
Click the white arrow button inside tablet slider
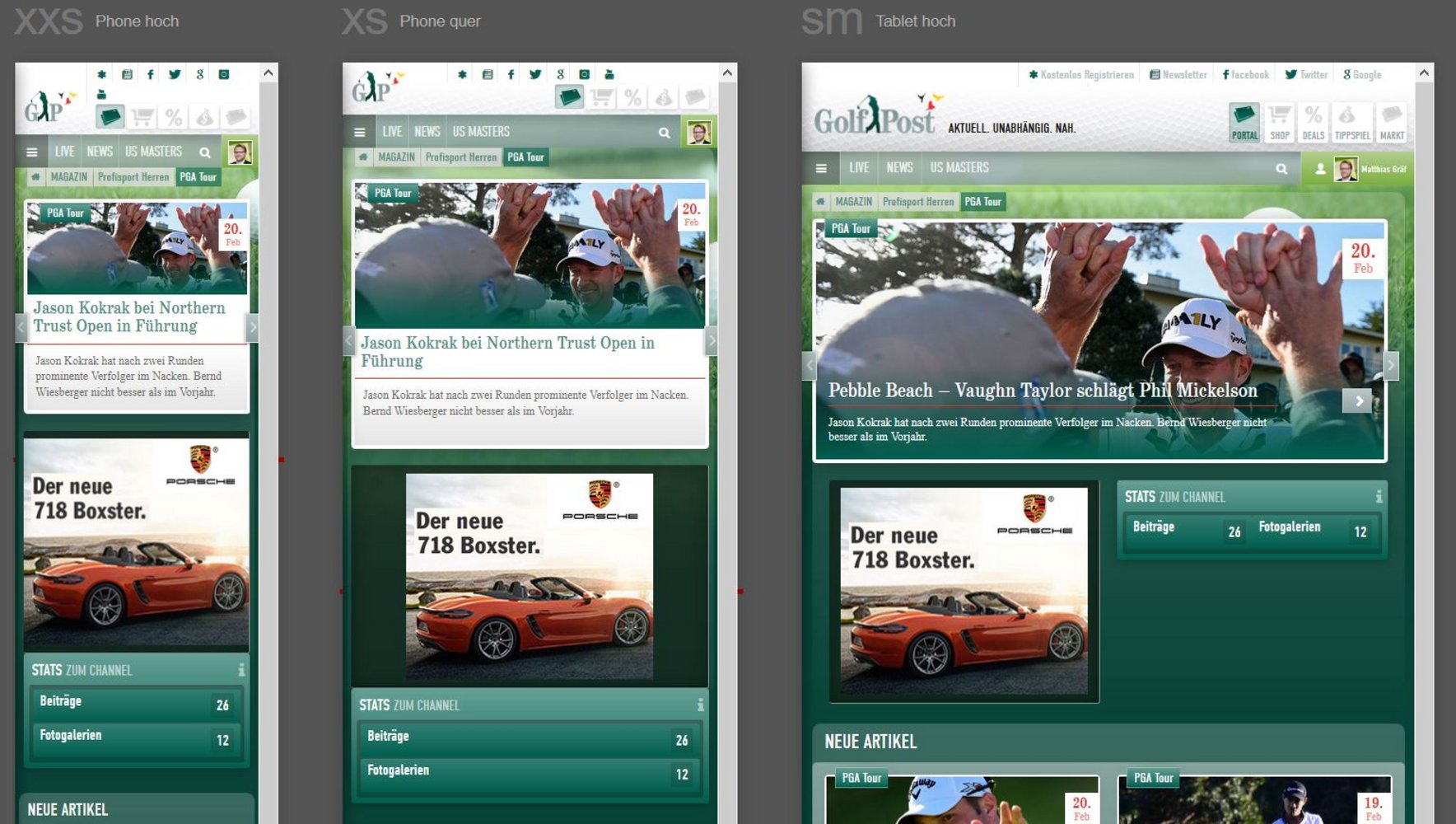tap(1357, 401)
